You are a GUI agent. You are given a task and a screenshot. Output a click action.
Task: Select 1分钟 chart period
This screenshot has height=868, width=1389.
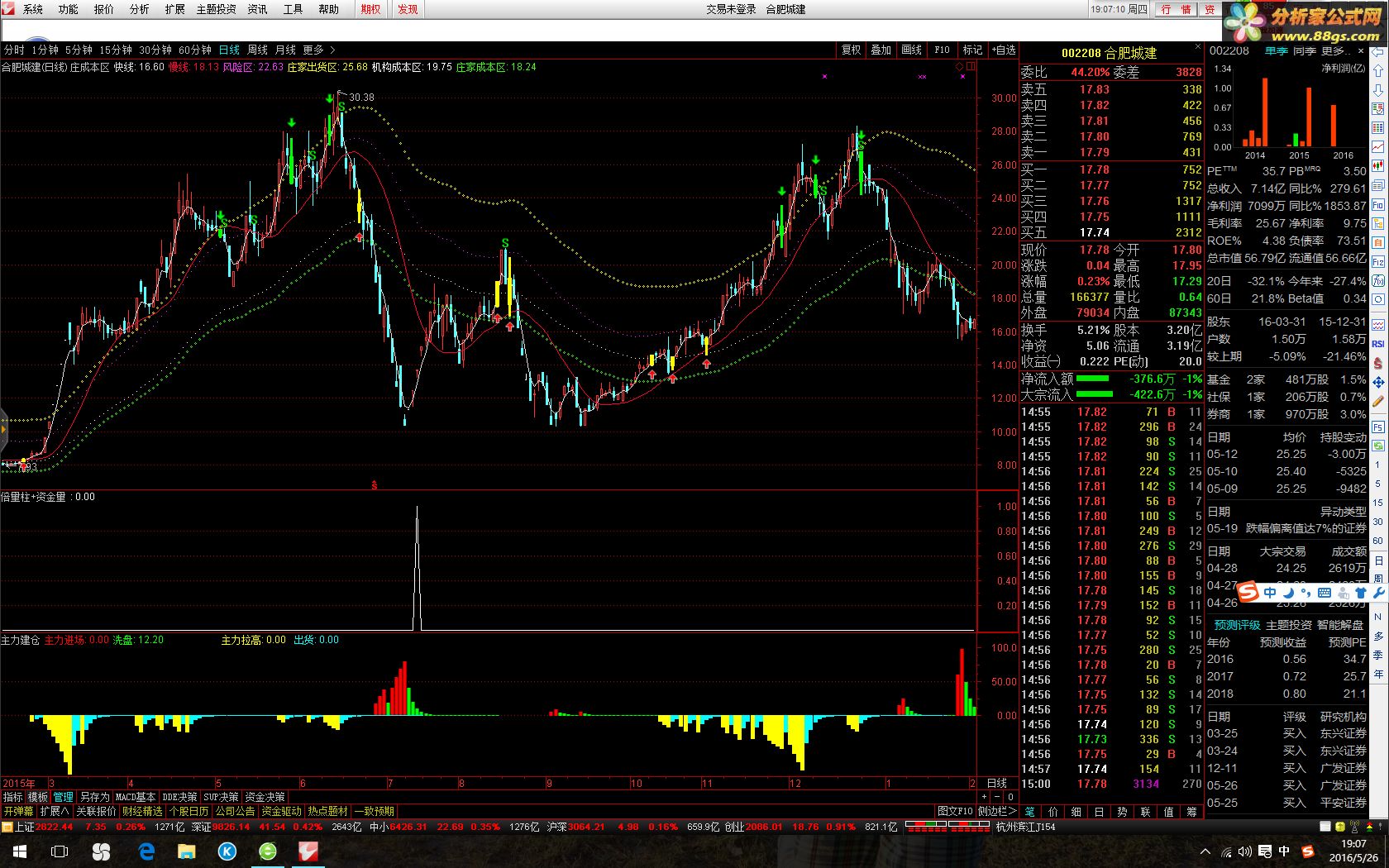(45, 50)
